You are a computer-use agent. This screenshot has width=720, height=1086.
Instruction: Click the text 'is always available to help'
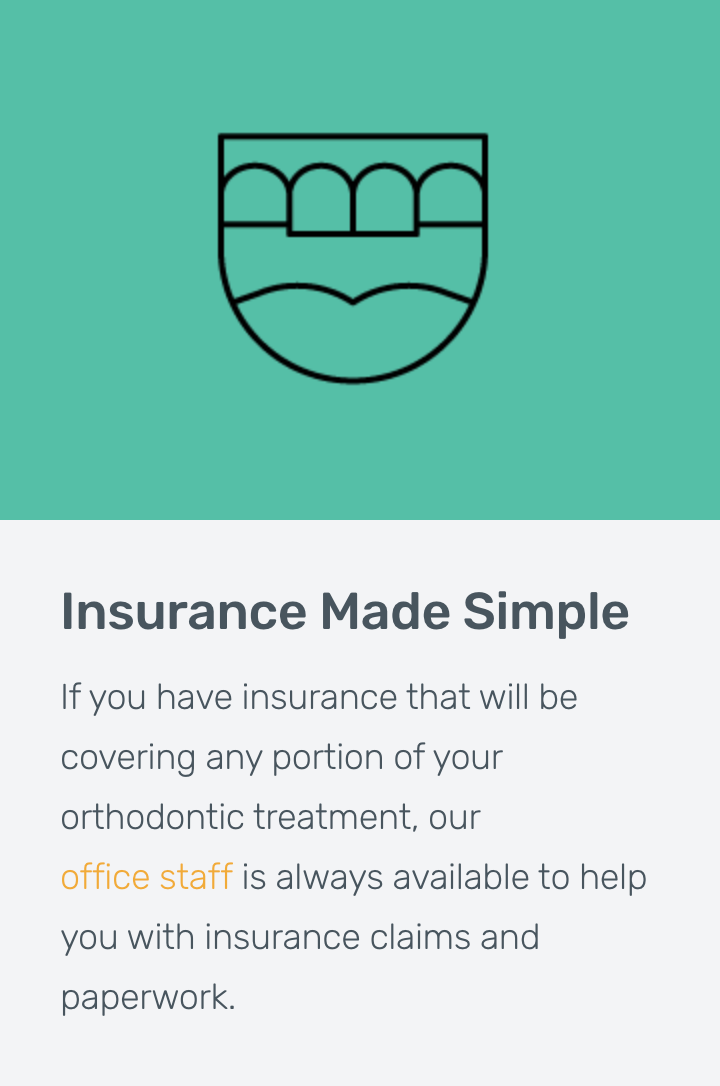tap(444, 877)
